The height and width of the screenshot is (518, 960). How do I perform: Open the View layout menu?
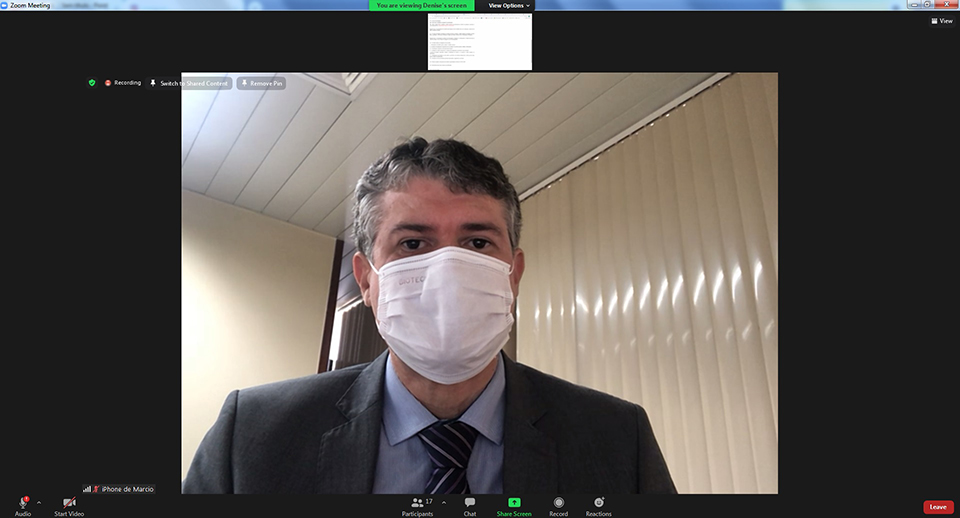pyautogui.click(x=940, y=21)
